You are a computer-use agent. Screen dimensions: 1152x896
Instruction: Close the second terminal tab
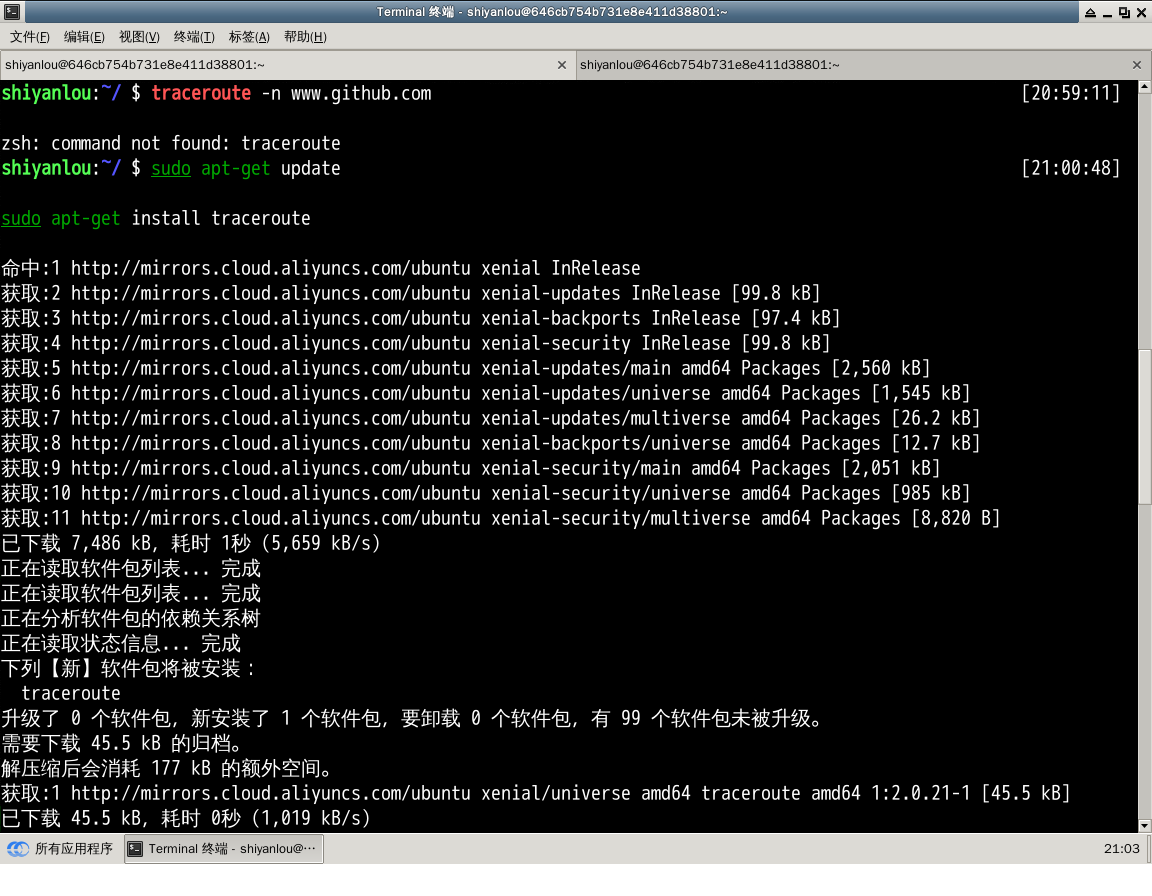(1136, 65)
